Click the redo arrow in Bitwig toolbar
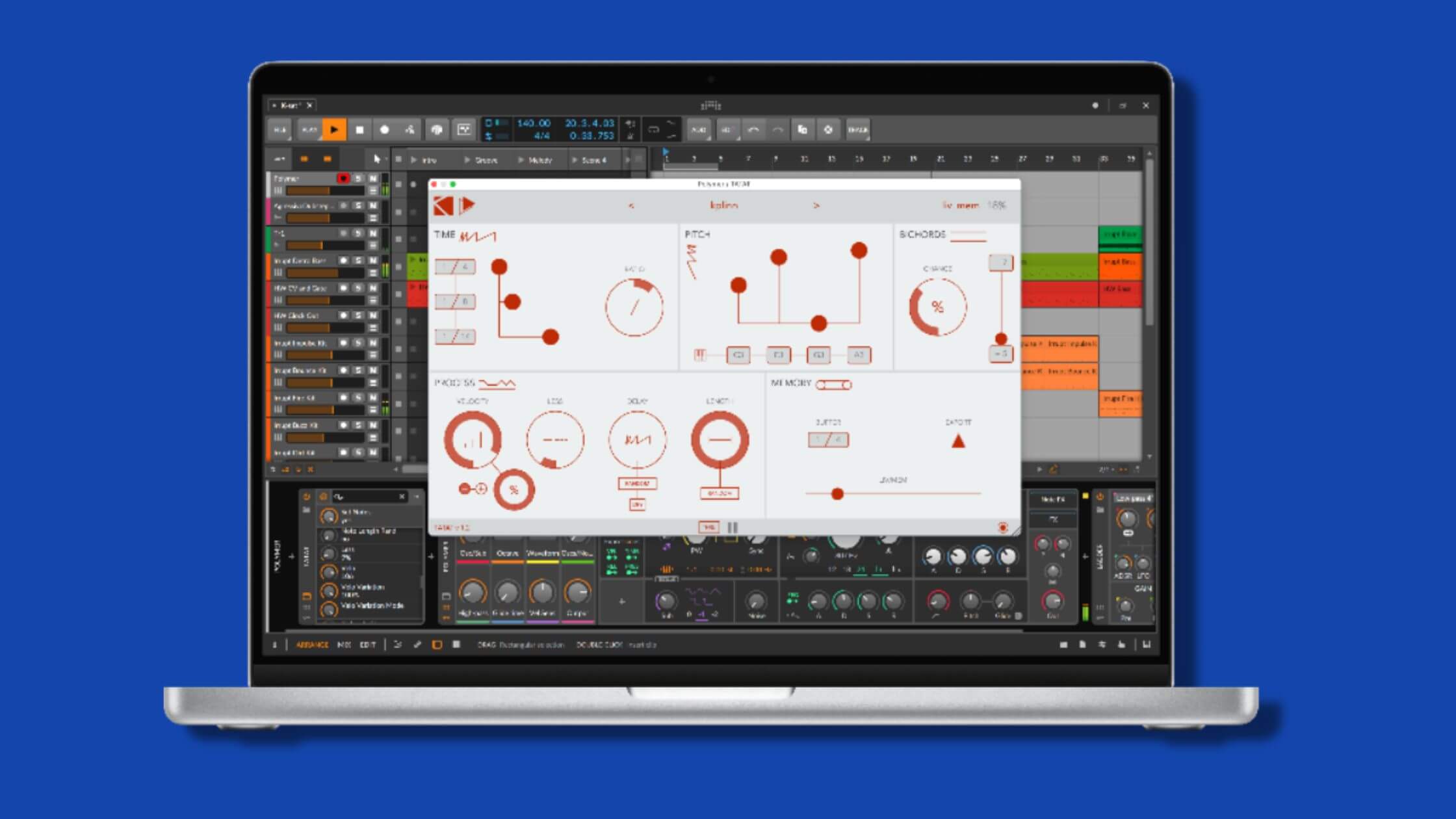Screen dimensions: 1456x819 (777, 130)
